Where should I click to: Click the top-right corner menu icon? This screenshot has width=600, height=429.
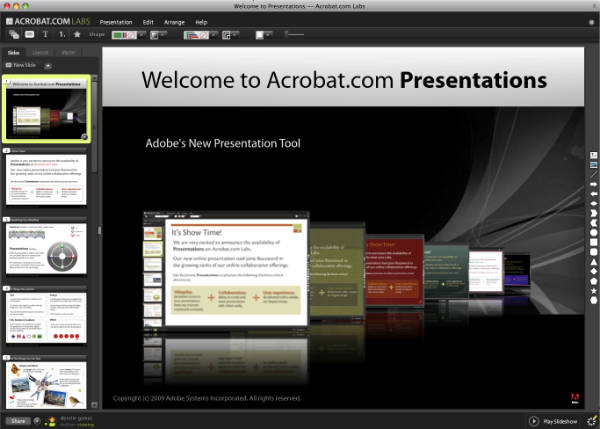[x=591, y=22]
